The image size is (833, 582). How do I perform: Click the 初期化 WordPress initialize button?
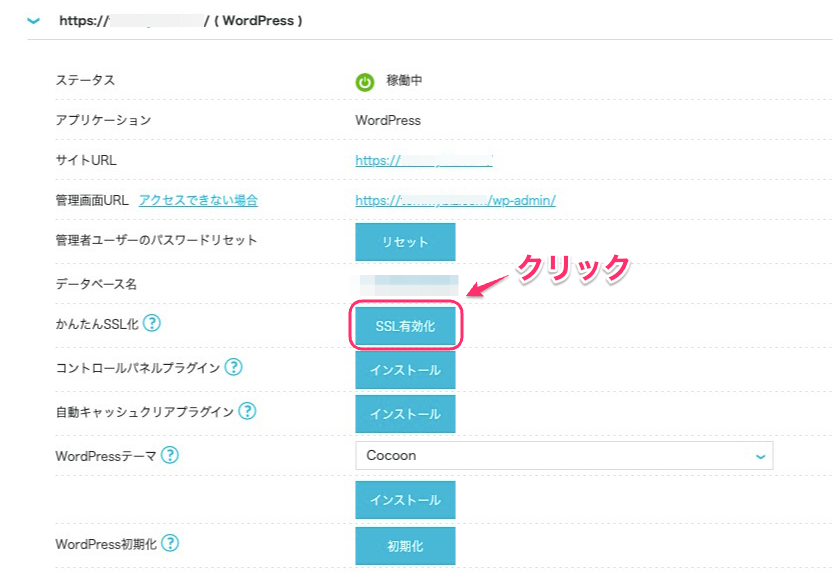coord(405,546)
